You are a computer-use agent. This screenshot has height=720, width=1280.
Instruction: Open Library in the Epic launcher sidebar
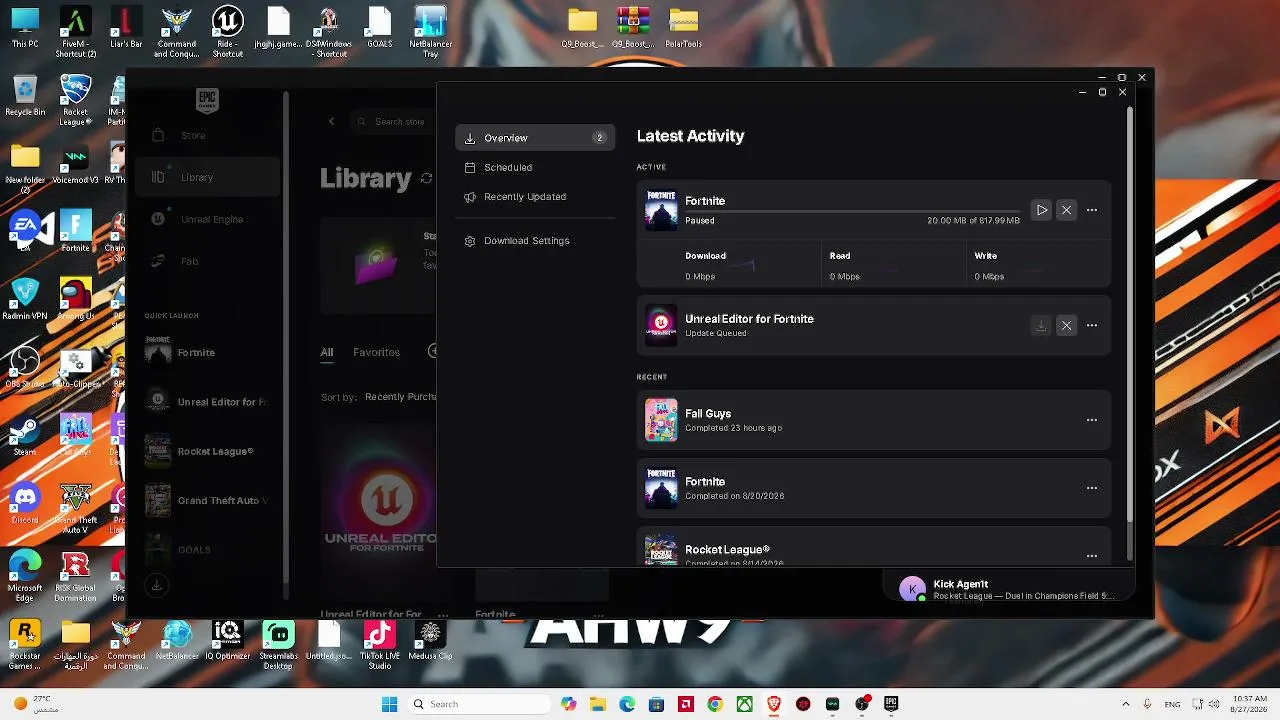[x=207, y=177]
